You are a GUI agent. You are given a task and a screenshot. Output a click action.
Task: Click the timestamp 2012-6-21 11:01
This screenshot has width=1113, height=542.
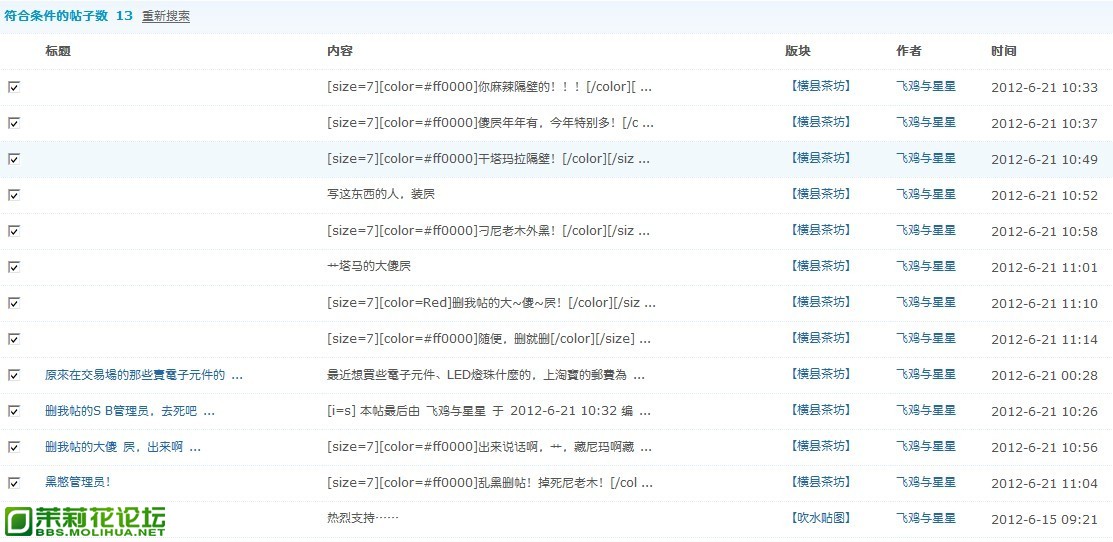(1044, 268)
